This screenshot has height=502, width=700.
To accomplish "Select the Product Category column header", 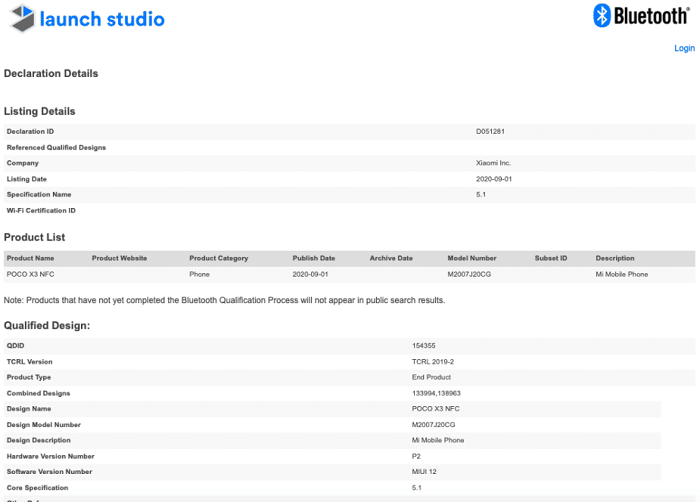I will coord(218,258).
